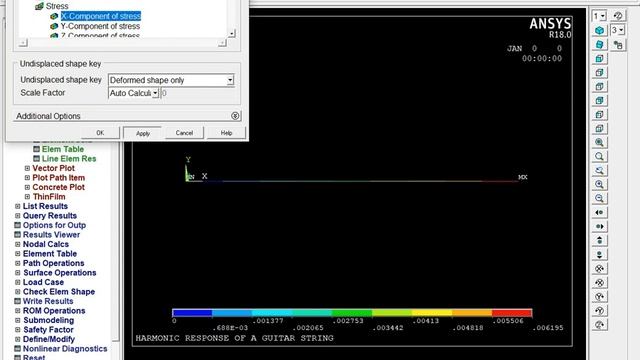Open the Nonlinear Diagnostics item

tap(65, 349)
